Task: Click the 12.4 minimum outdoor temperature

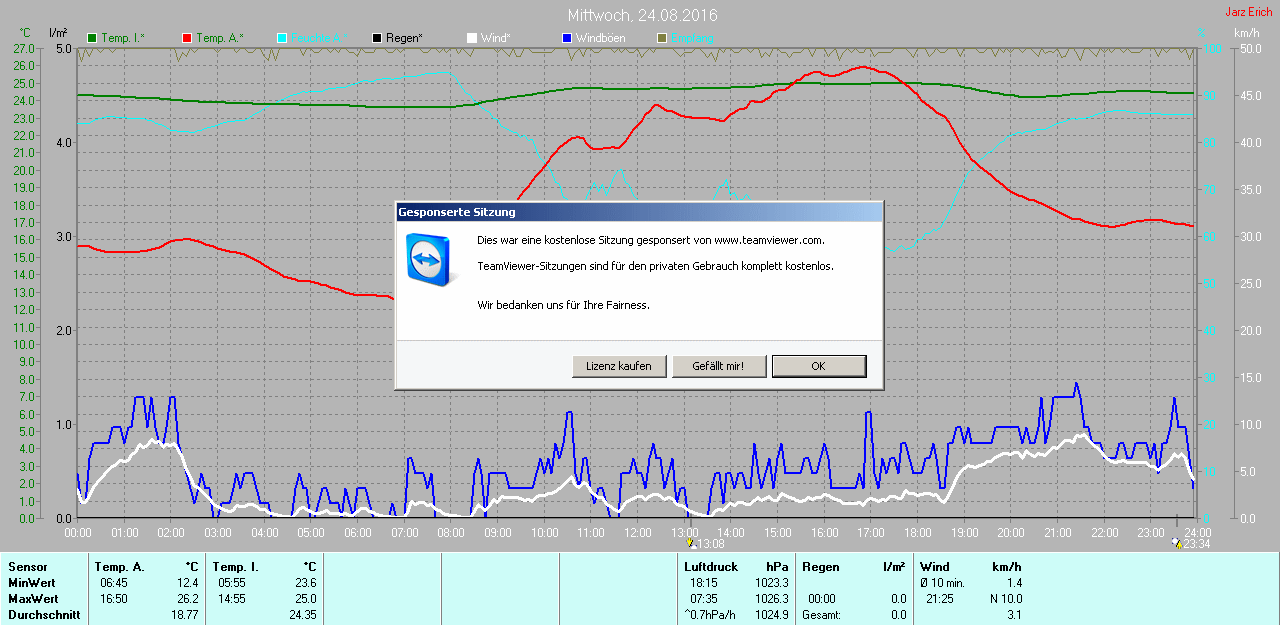Action: pos(187,583)
